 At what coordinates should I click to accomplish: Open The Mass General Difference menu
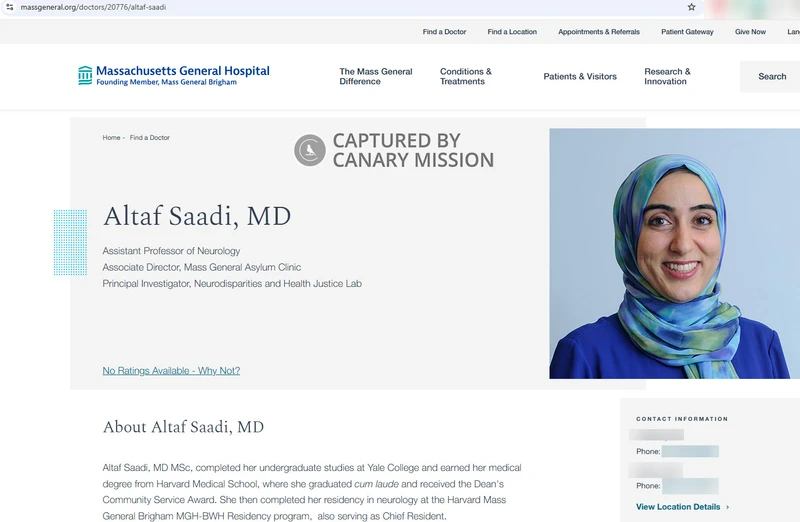(376, 77)
